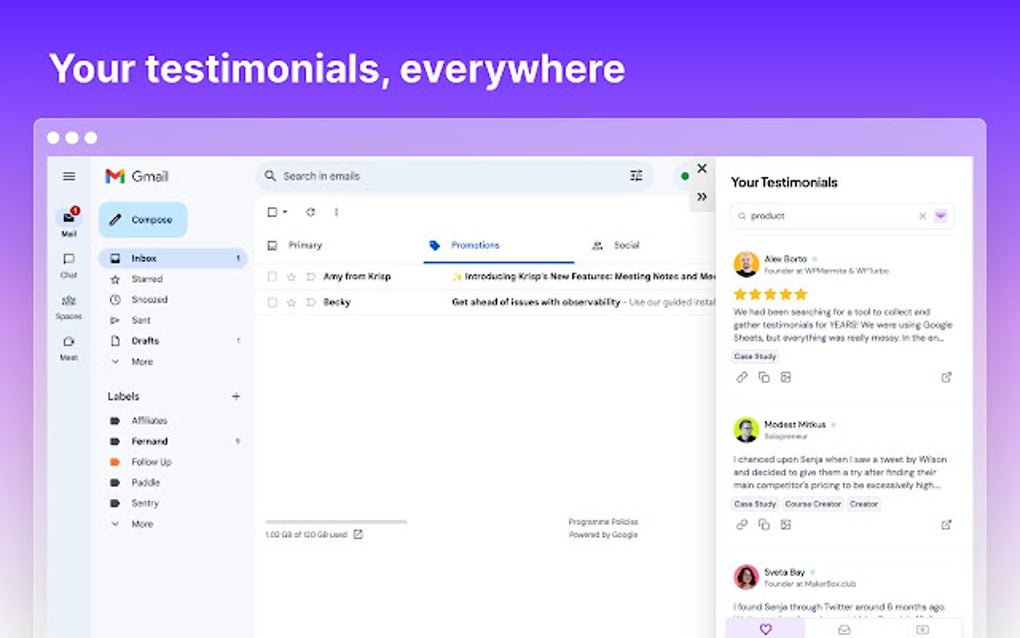Expand the More section under Drafts

(140, 361)
